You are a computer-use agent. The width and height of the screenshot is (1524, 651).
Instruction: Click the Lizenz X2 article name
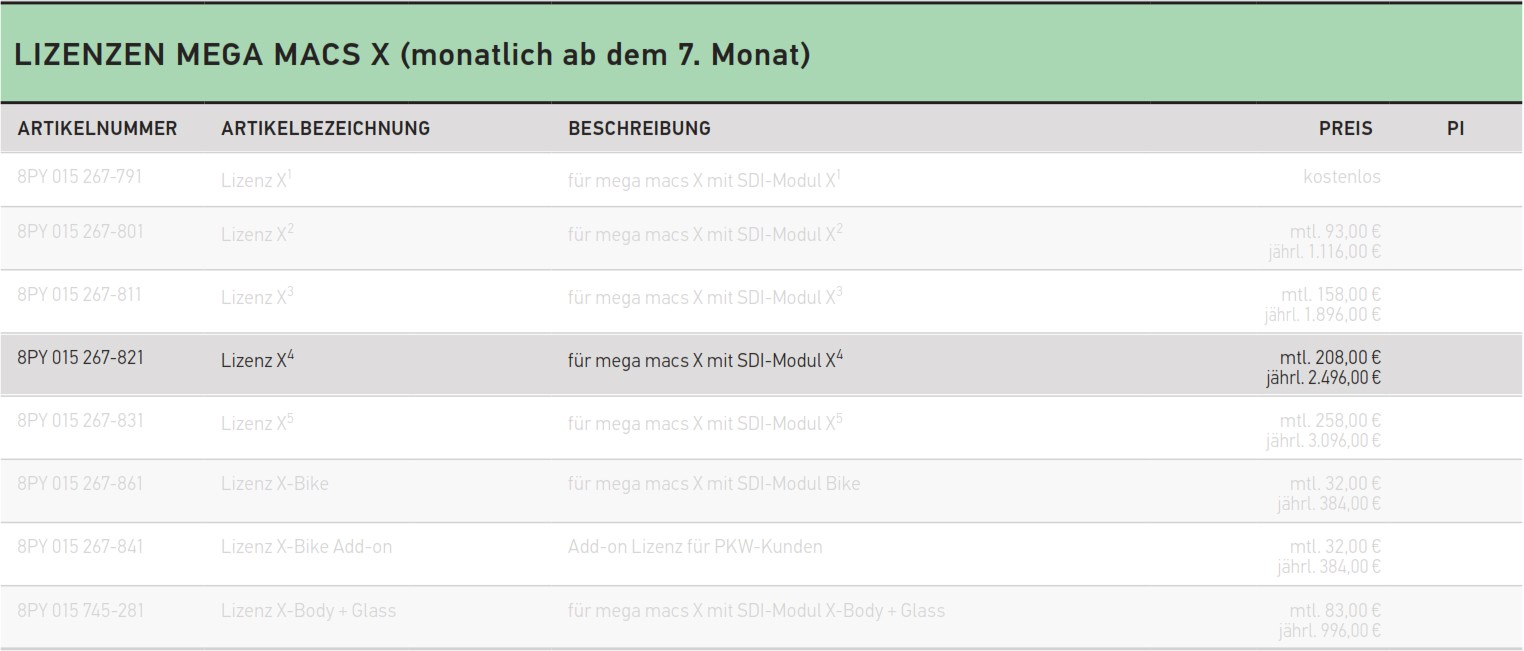(x=257, y=234)
